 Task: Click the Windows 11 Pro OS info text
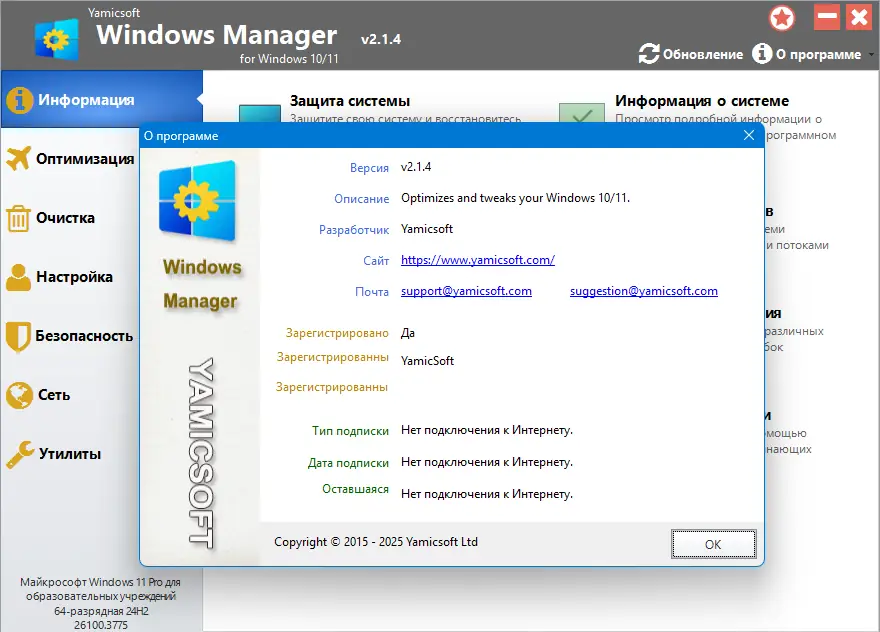coord(101,596)
